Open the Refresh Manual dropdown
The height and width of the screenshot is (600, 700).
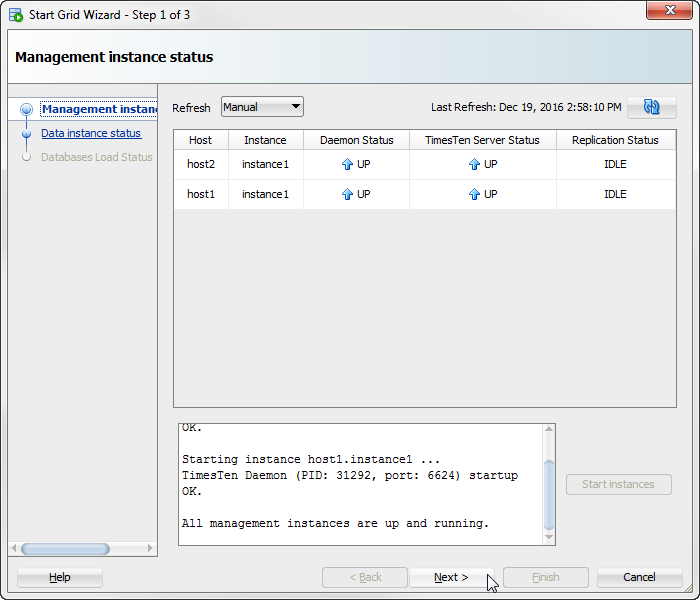click(262, 107)
